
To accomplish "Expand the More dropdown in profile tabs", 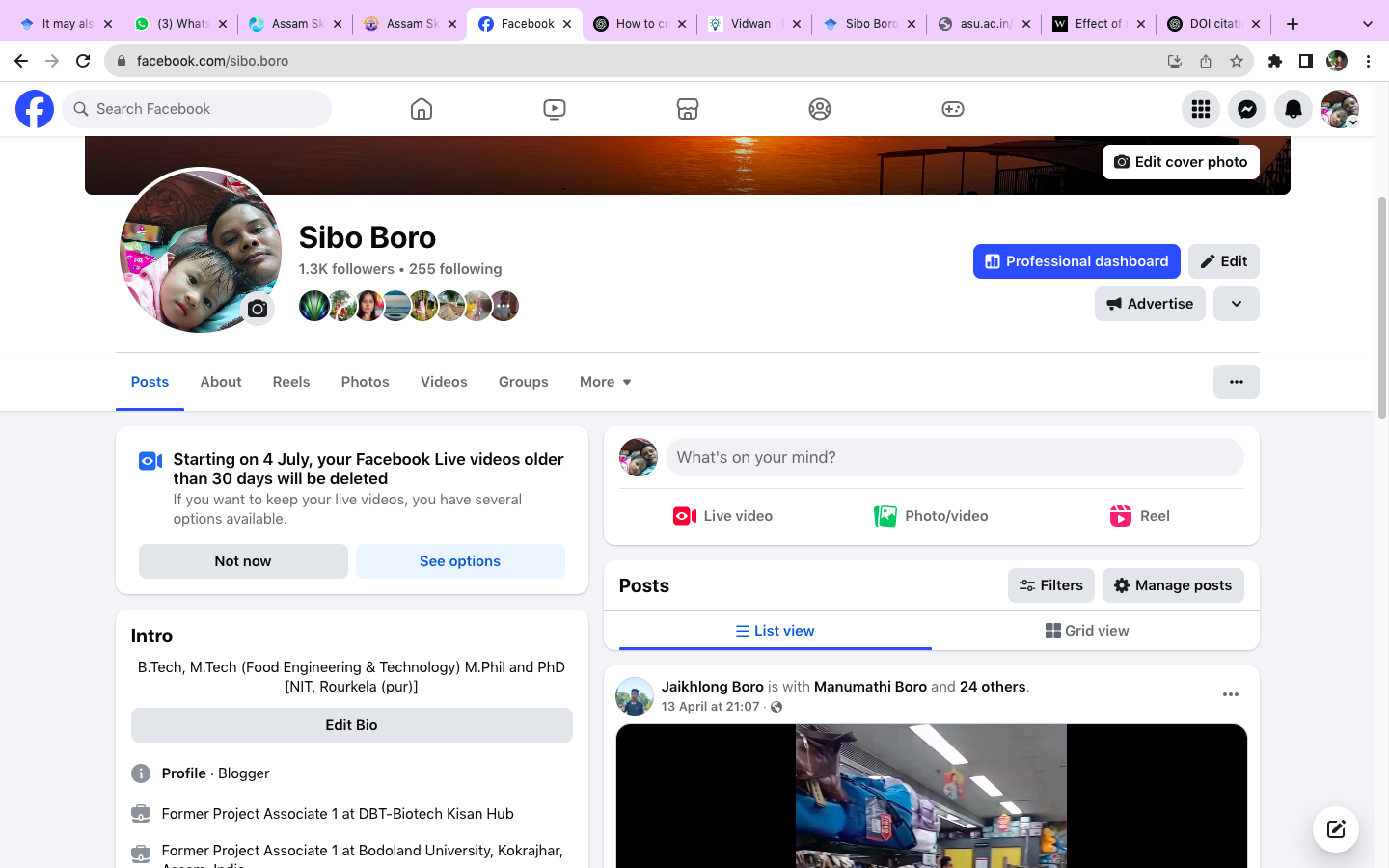I will click(x=605, y=382).
